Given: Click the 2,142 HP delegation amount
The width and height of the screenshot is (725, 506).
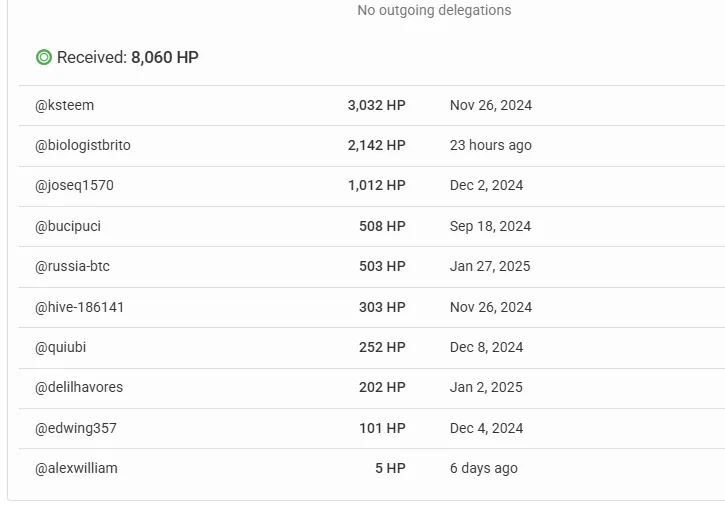Looking at the screenshot, I should [376, 145].
